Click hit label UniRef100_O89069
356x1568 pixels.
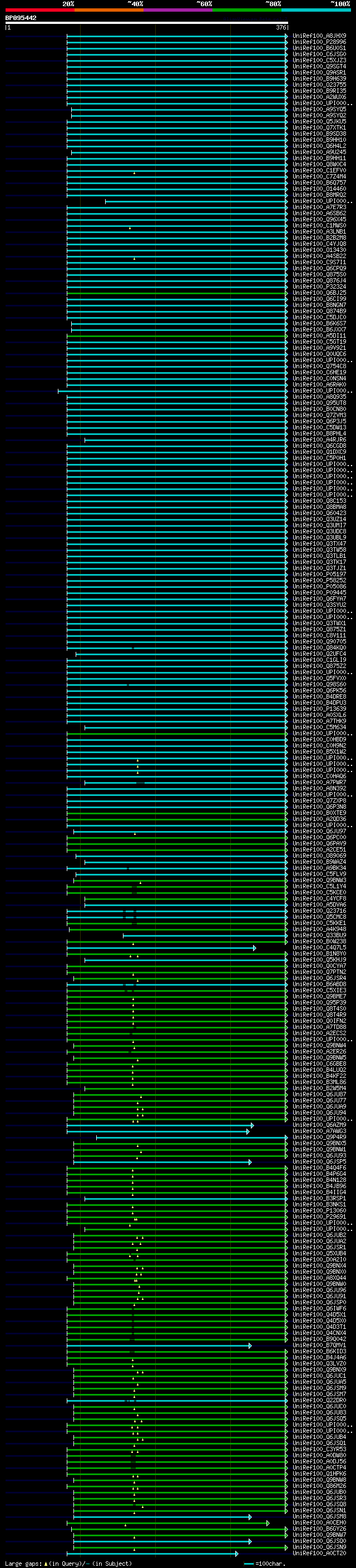click(x=319, y=856)
